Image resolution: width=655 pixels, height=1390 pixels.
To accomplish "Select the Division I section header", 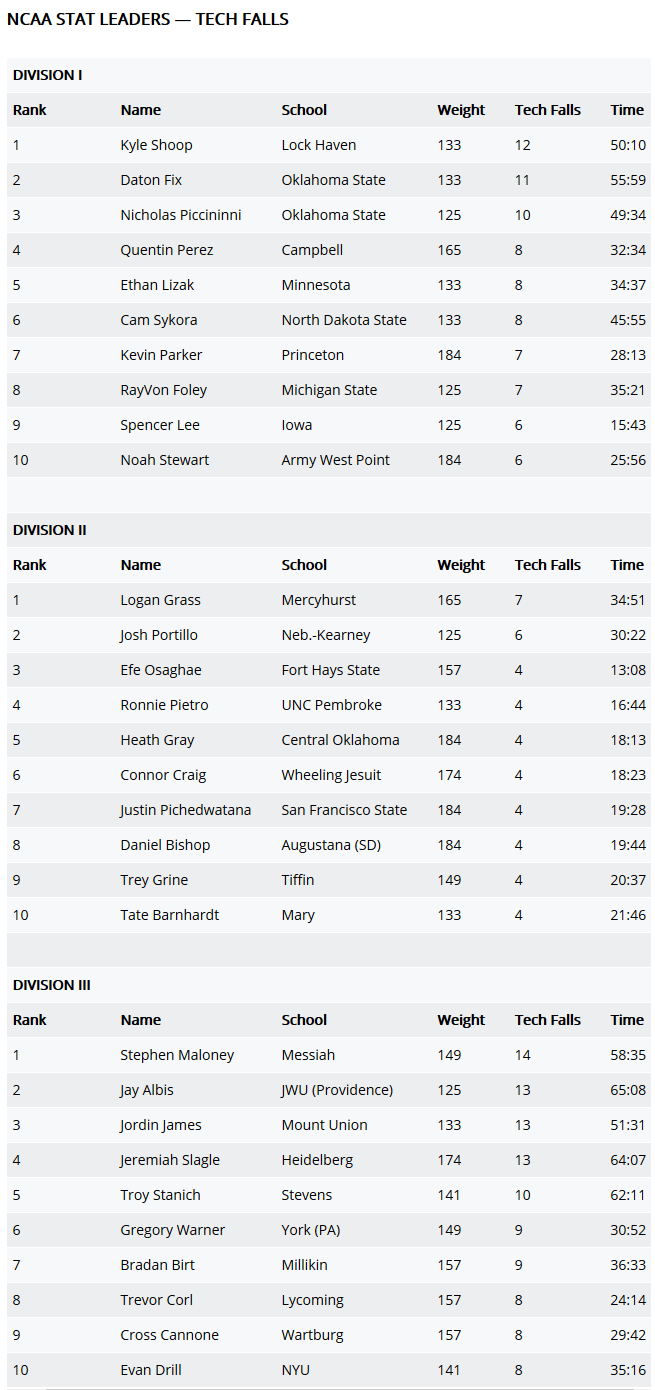I will point(48,75).
